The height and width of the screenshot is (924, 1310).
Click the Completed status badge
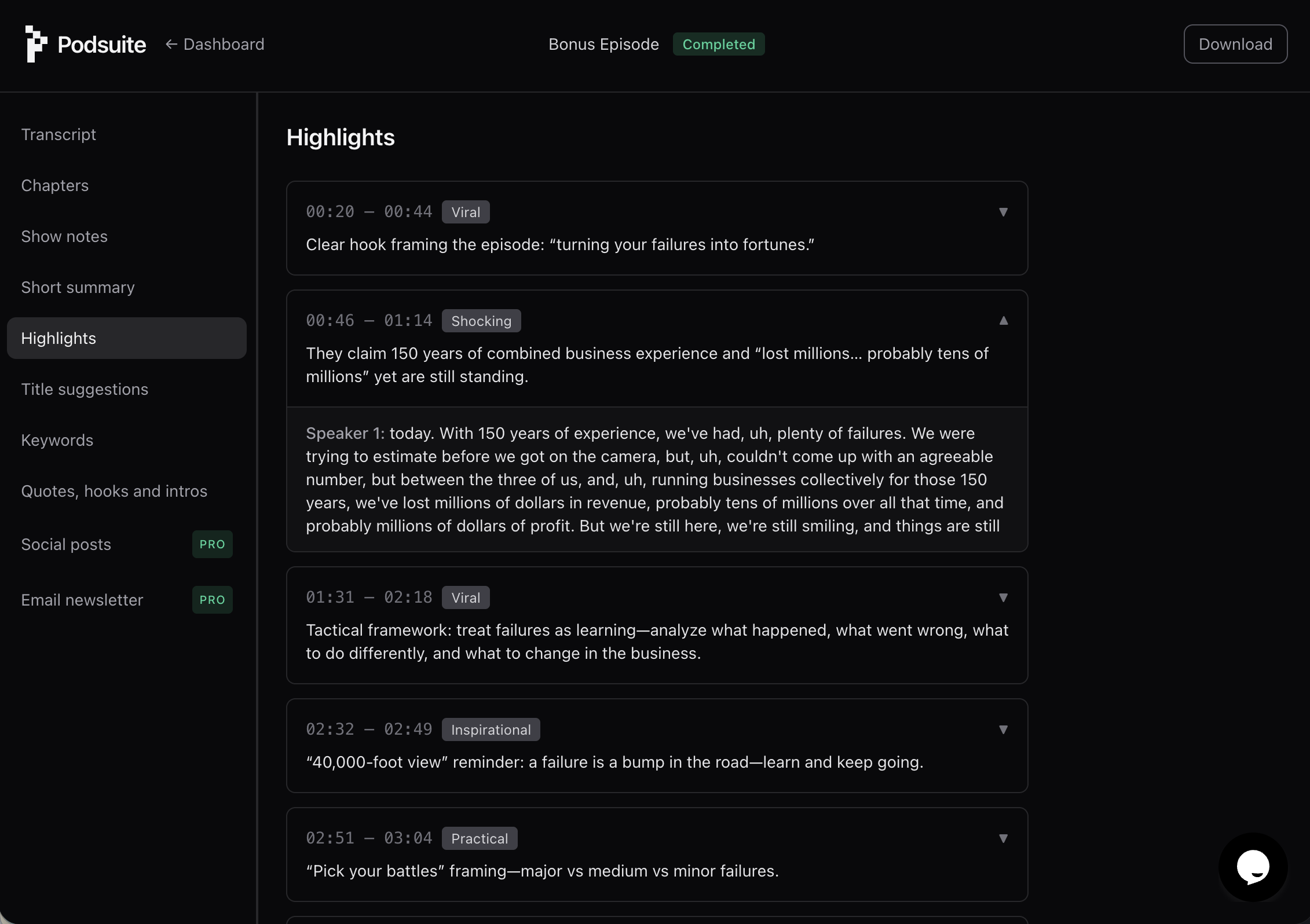tap(719, 44)
